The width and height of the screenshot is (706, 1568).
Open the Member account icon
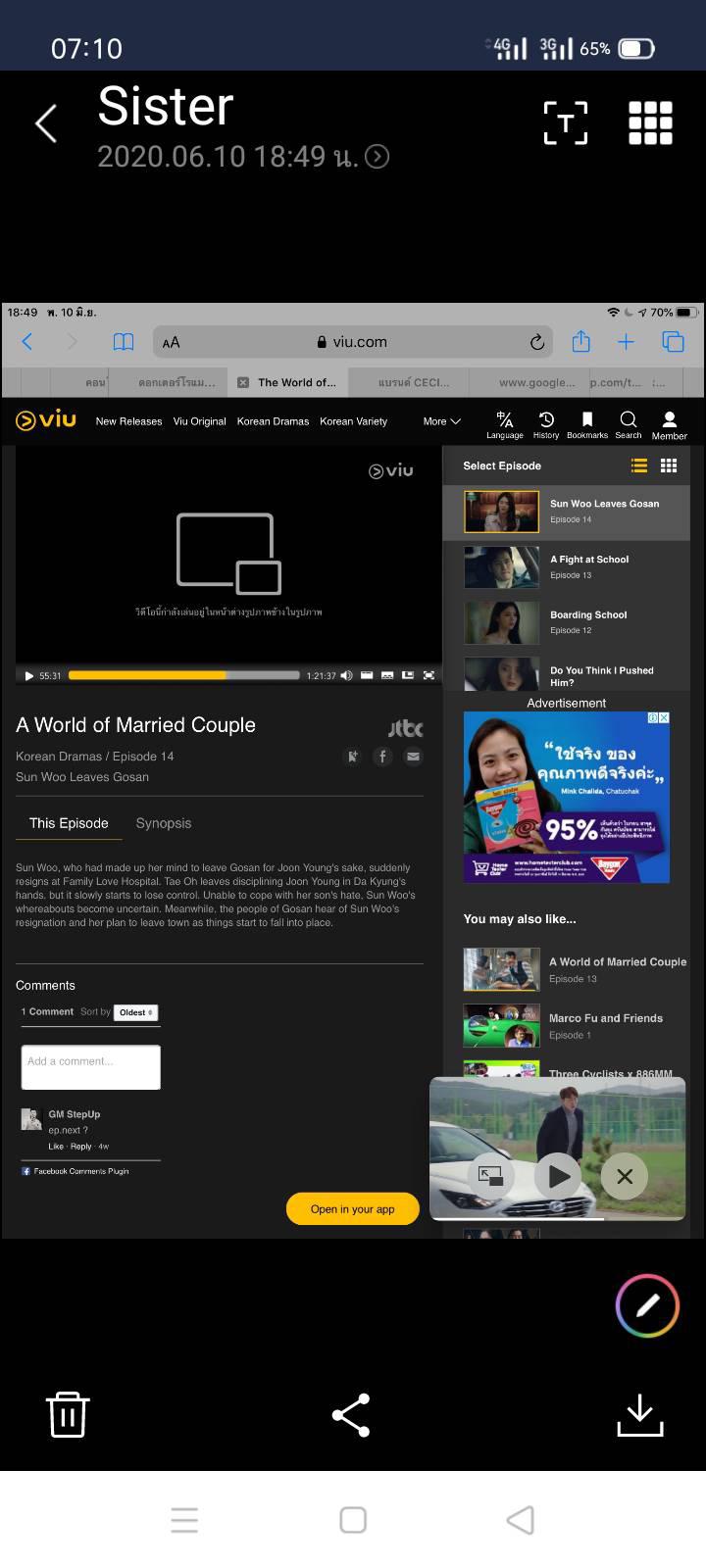[670, 424]
